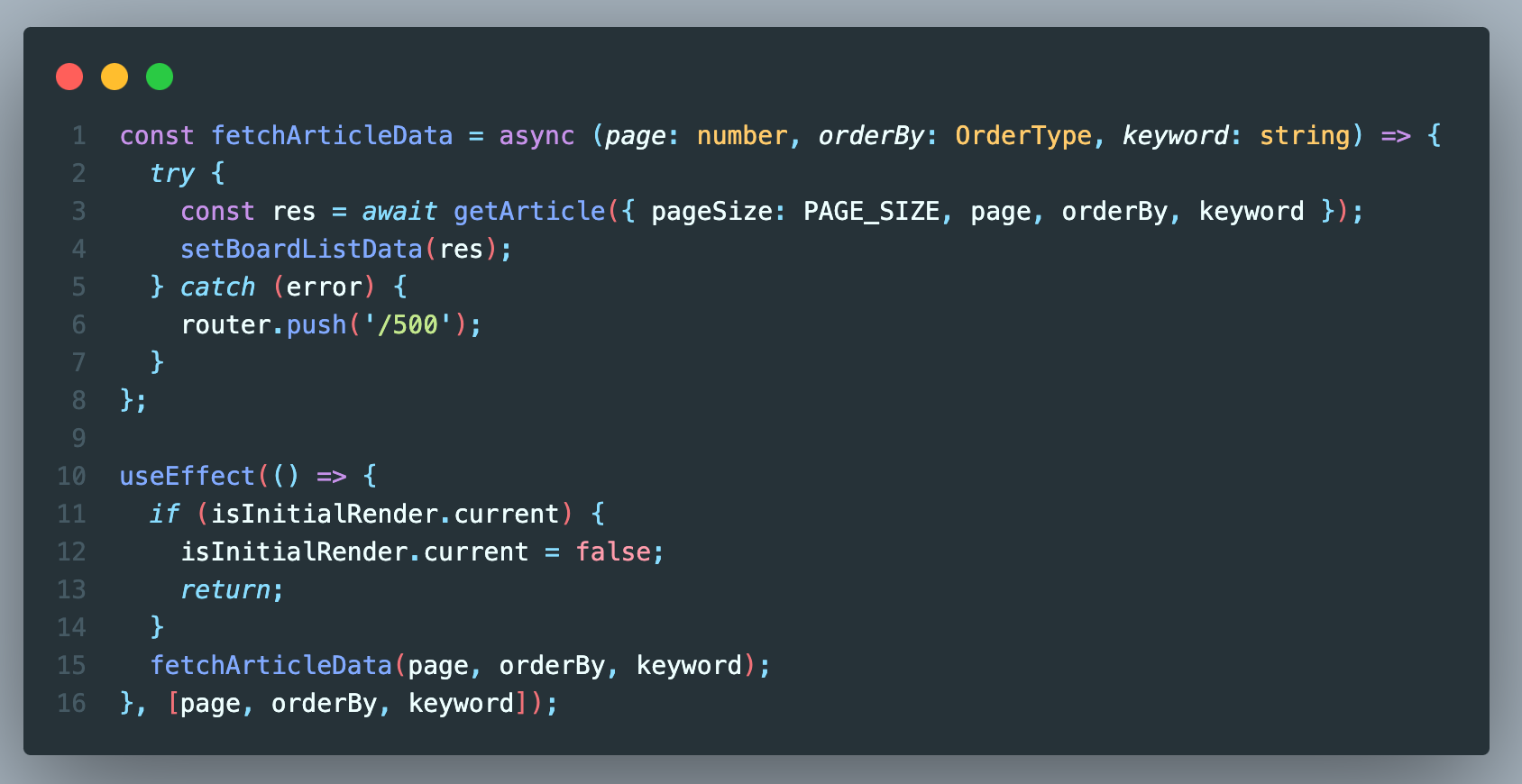The height and width of the screenshot is (784, 1522).
Task: Click the '/500' string literal
Action: click(408, 324)
